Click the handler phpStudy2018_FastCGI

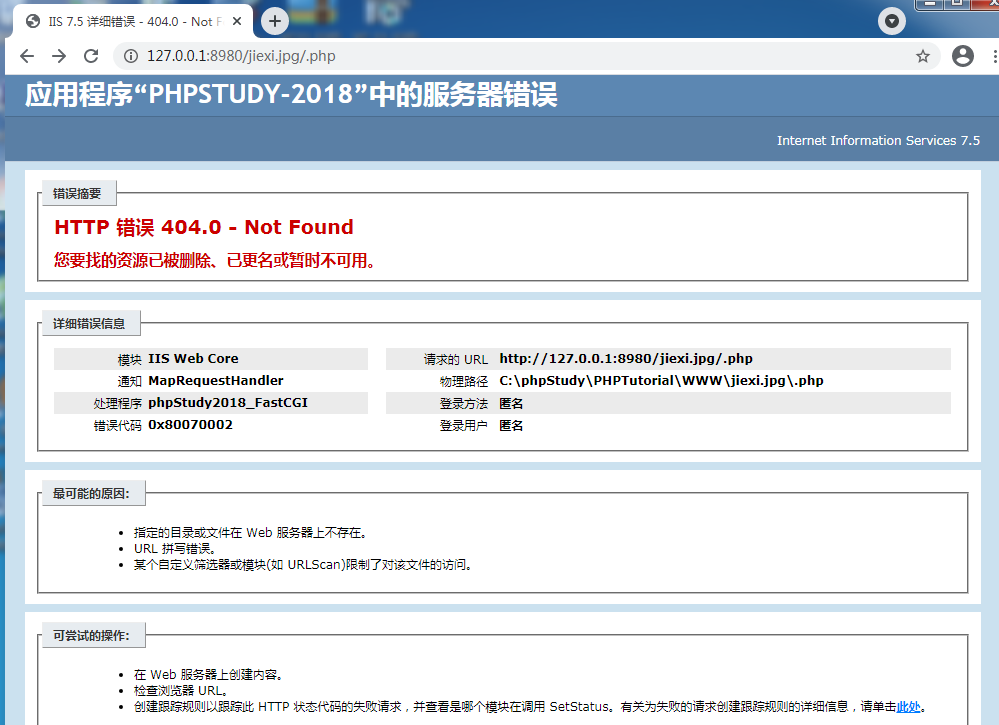[227, 403]
